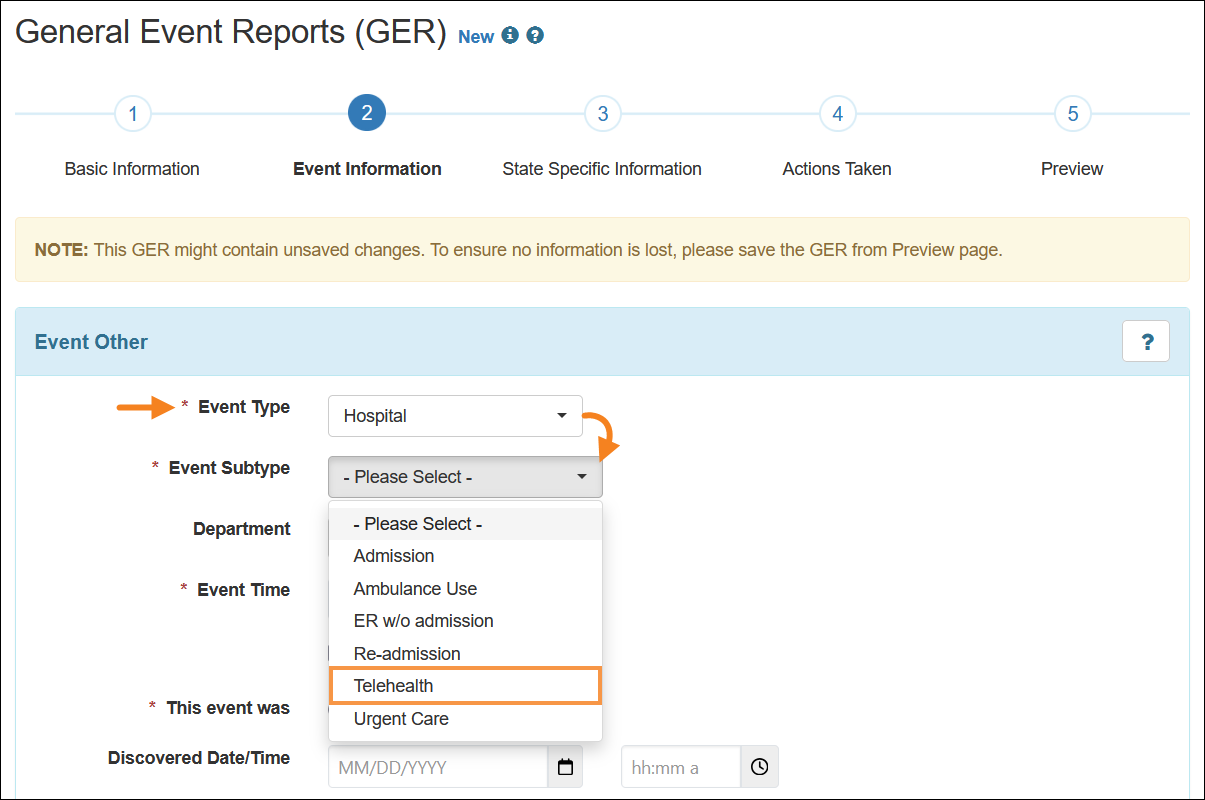
Task: Open the help question mark icon beside the title
Action: [535, 36]
